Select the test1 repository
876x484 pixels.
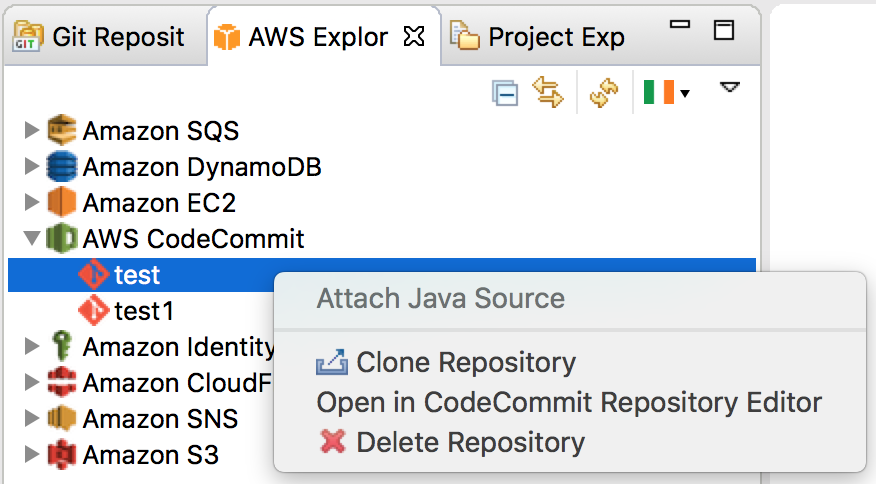point(144,311)
